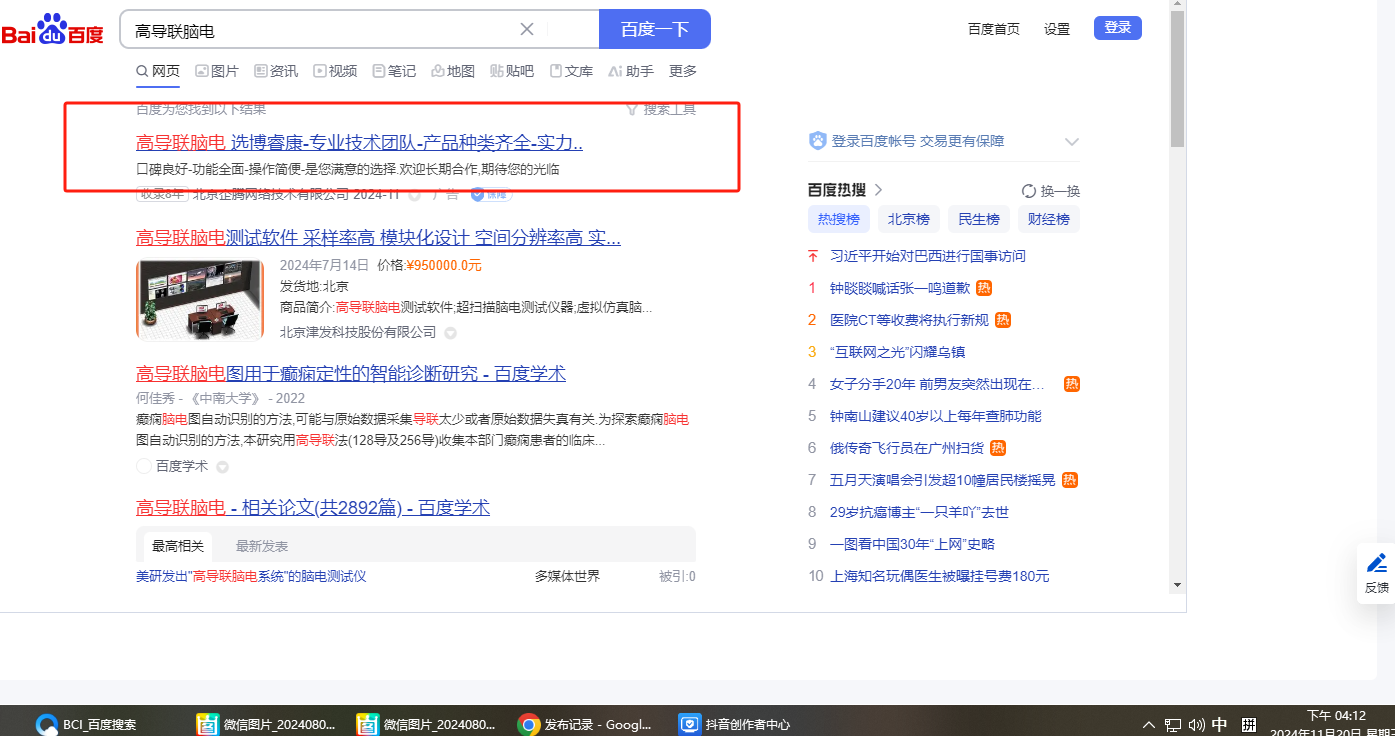Select the 北京榜 hot-search tab
This screenshot has width=1395, height=736.
(908, 219)
